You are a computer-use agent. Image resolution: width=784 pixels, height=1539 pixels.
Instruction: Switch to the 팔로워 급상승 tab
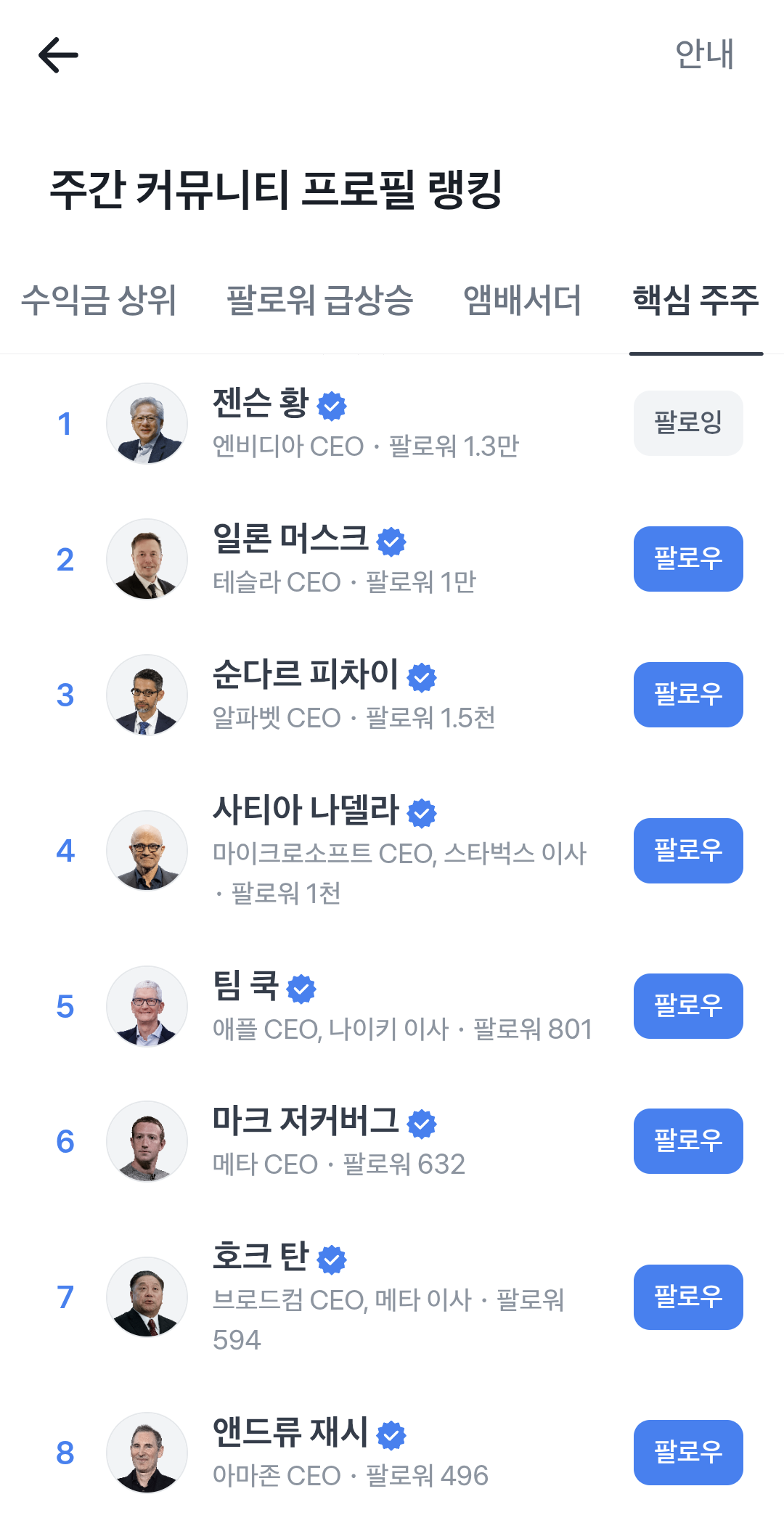point(319,301)
